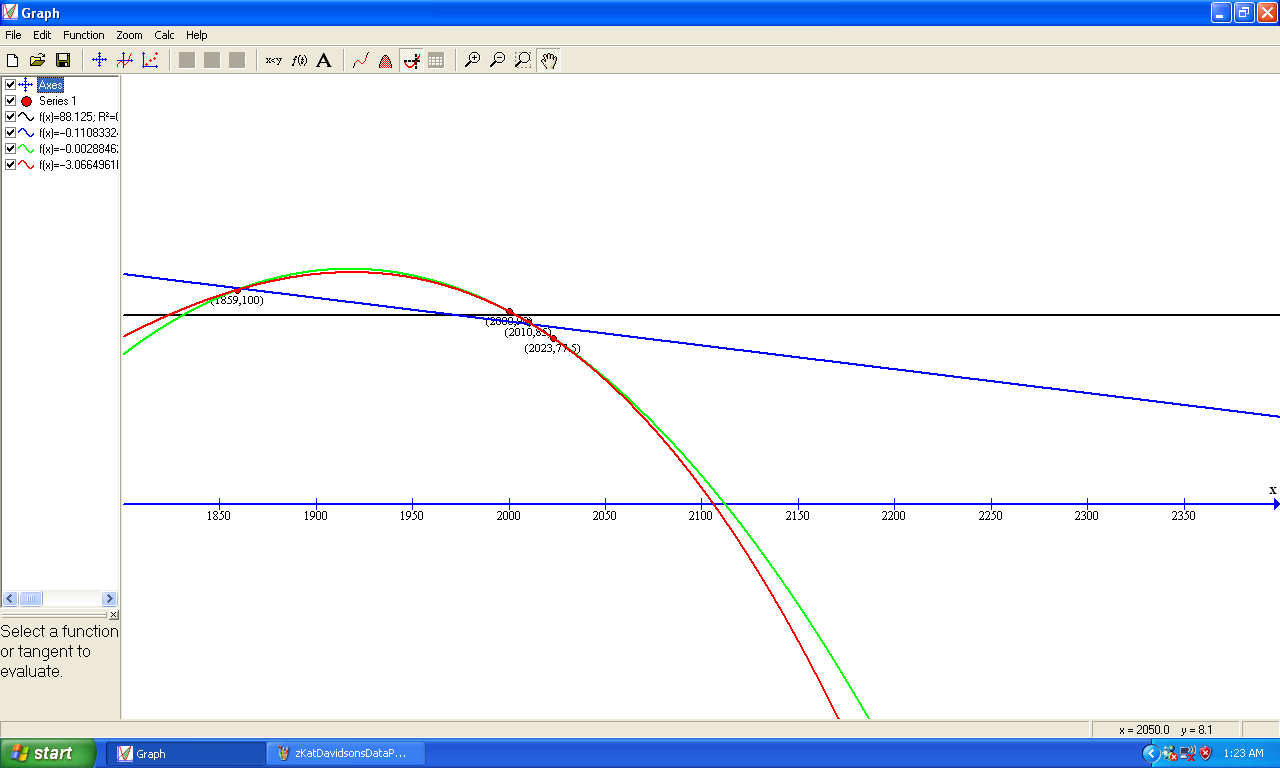Select Series 1 in function list
1280x768 pixels.
click(x=57, y=101)
